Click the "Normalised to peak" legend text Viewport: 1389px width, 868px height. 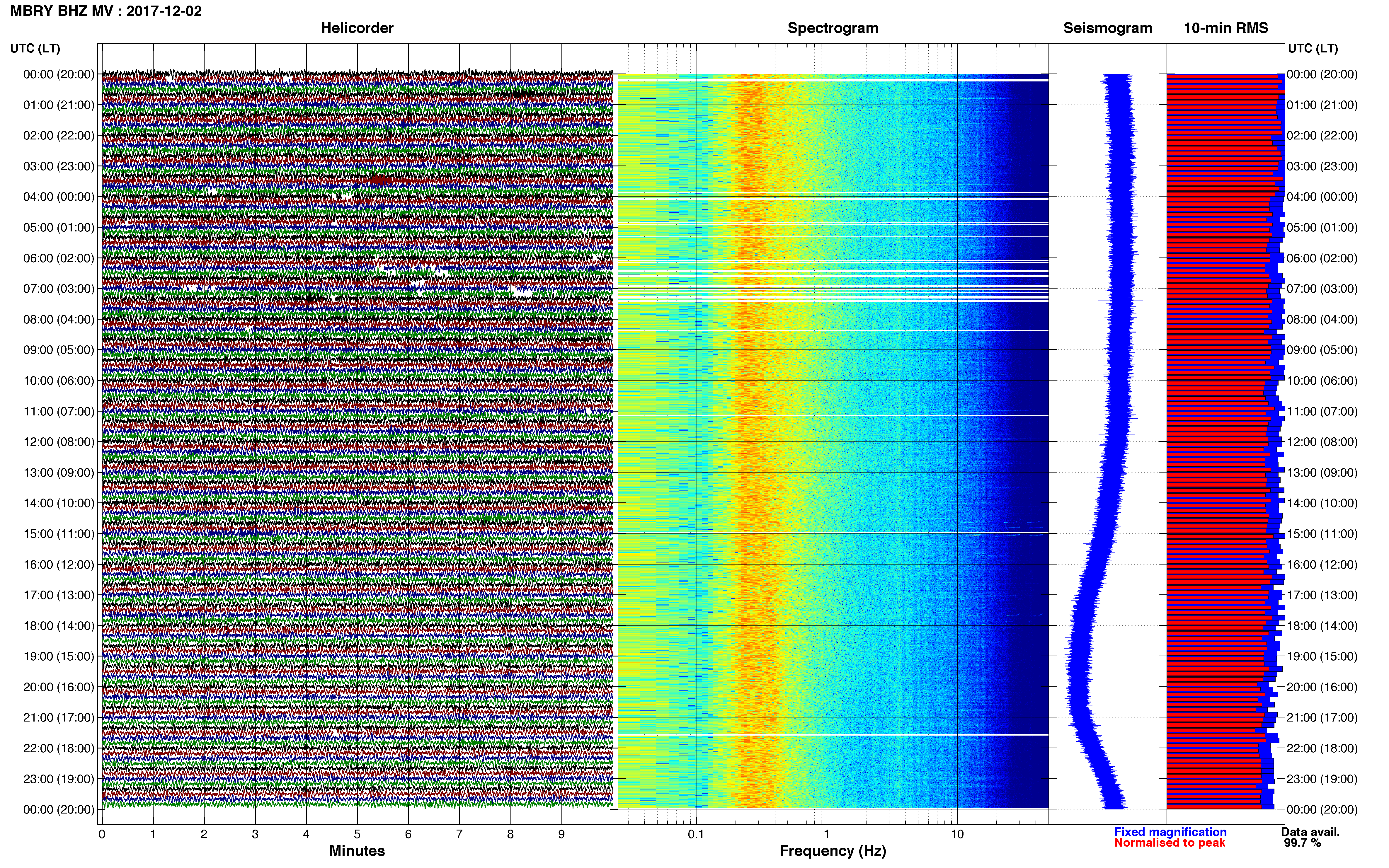pyautogui.click(x=1170, y=843)
